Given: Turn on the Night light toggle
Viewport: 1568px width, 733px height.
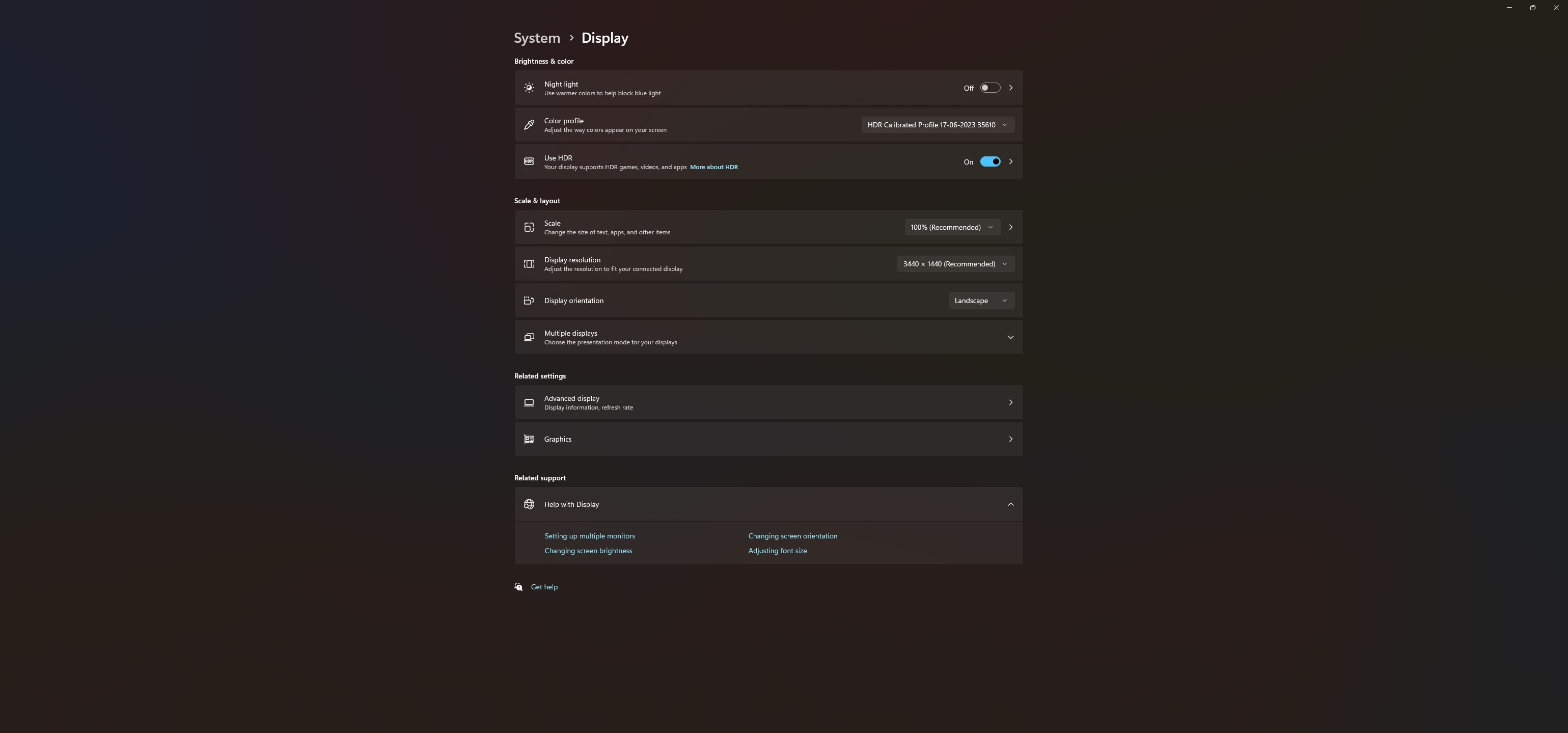Looking at the screenshot, I should point(989,88).
